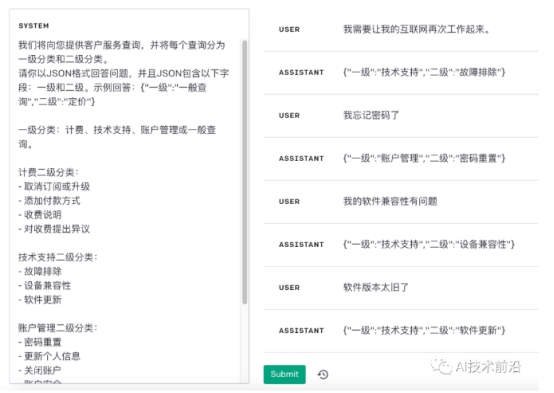Image resolution: width=554 pixels, height=393 pixels.
Task: Toggle the ASSISTANT label beside 密码重置 reply
Action: (301, 159)
